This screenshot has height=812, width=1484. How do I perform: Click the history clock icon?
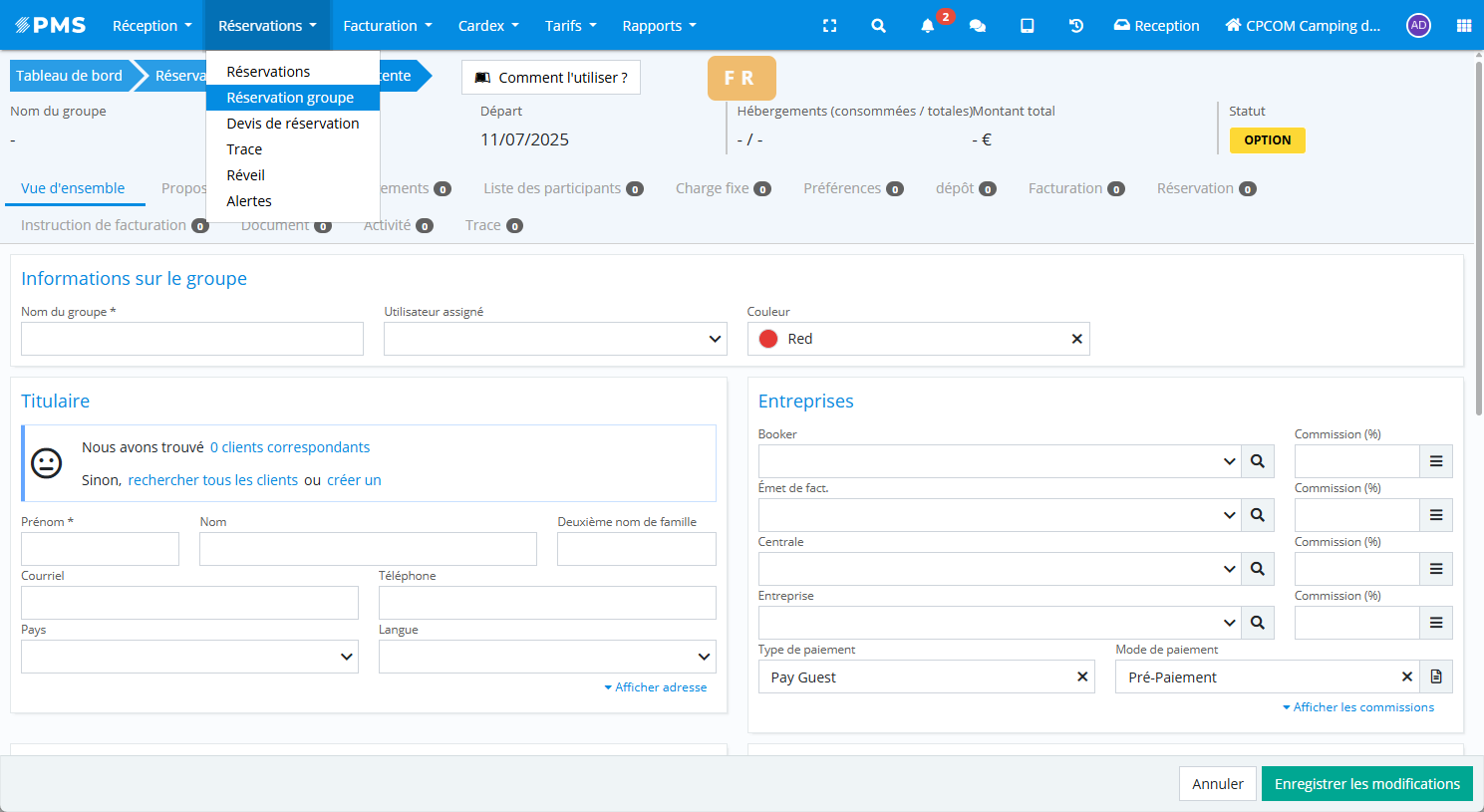click(x=1076, y=26)
